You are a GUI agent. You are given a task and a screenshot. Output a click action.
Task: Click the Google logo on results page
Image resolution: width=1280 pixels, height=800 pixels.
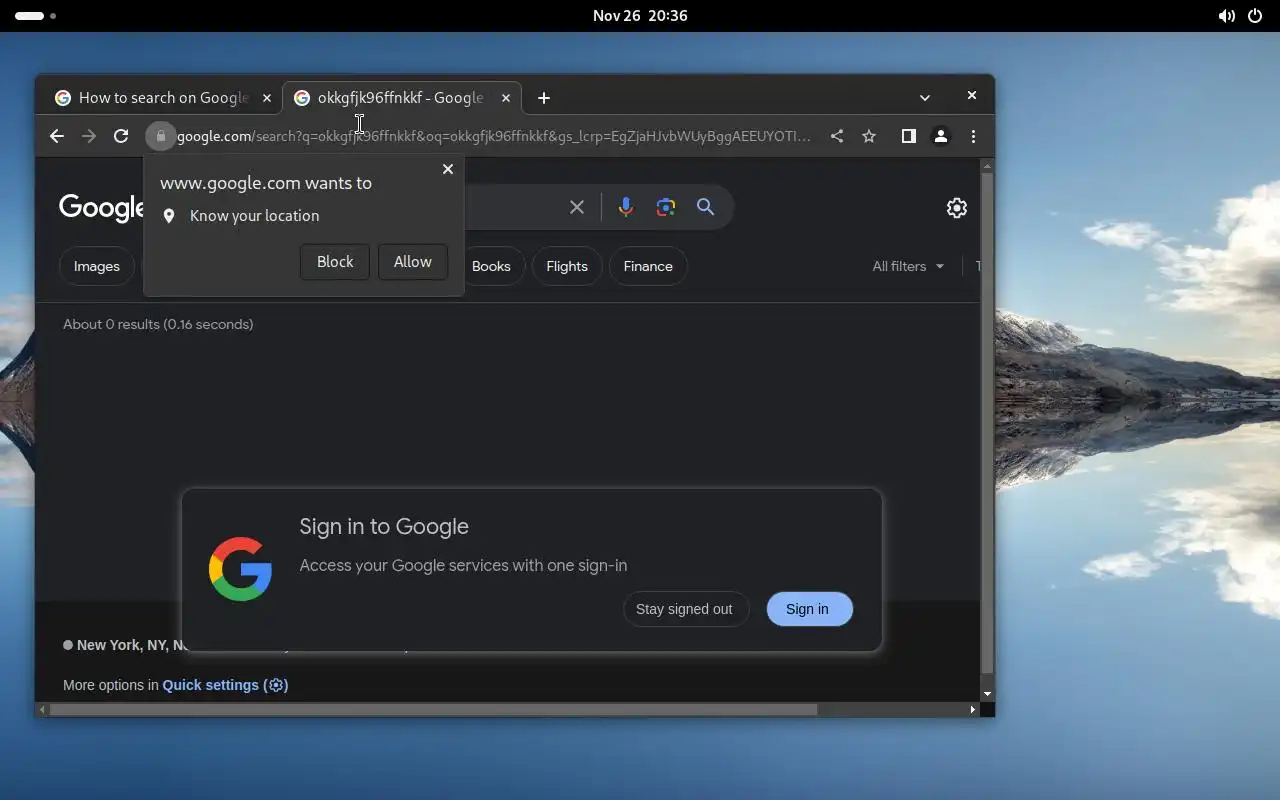[102, 207]
